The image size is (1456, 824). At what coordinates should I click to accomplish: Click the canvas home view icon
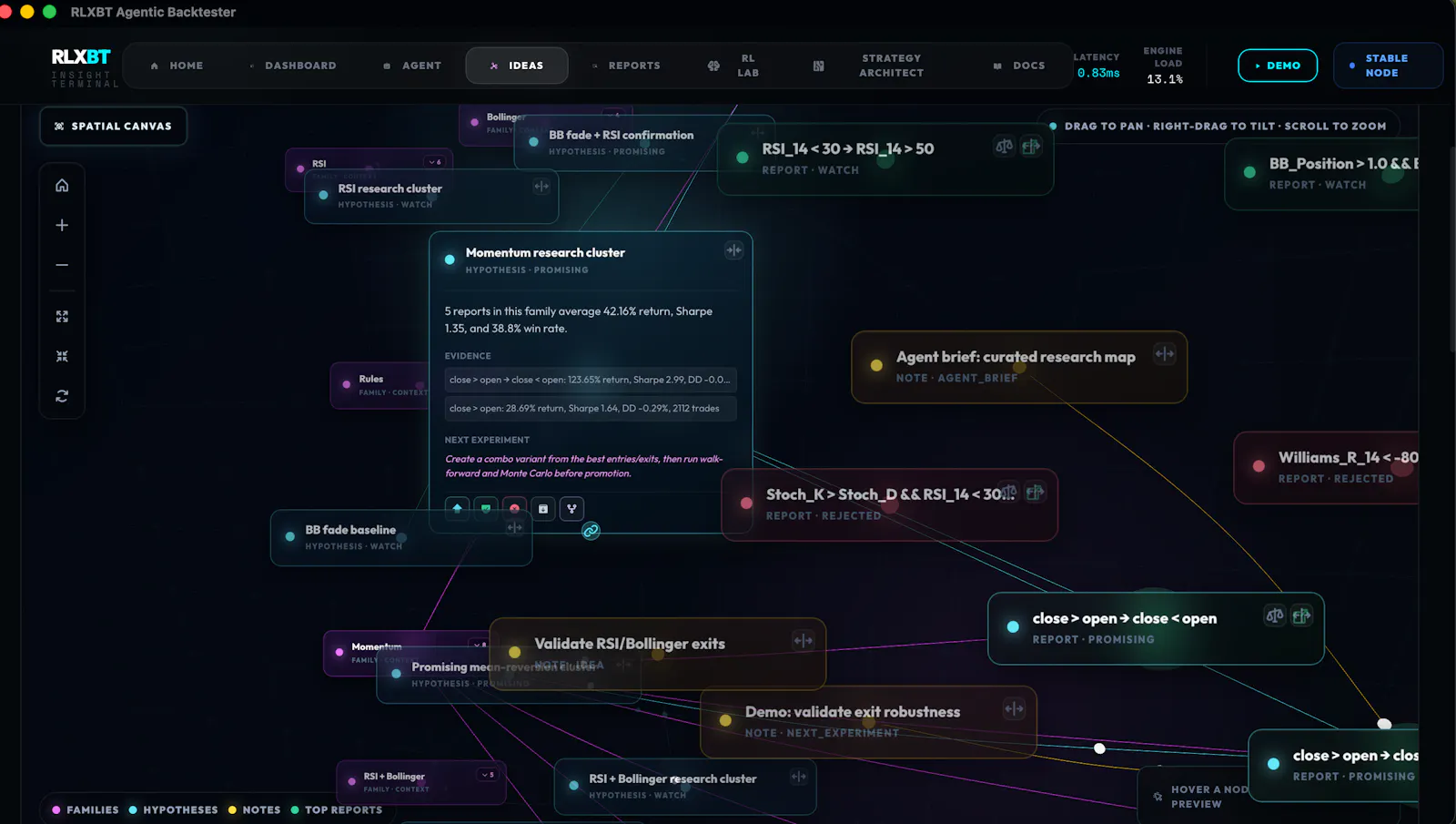62,186
